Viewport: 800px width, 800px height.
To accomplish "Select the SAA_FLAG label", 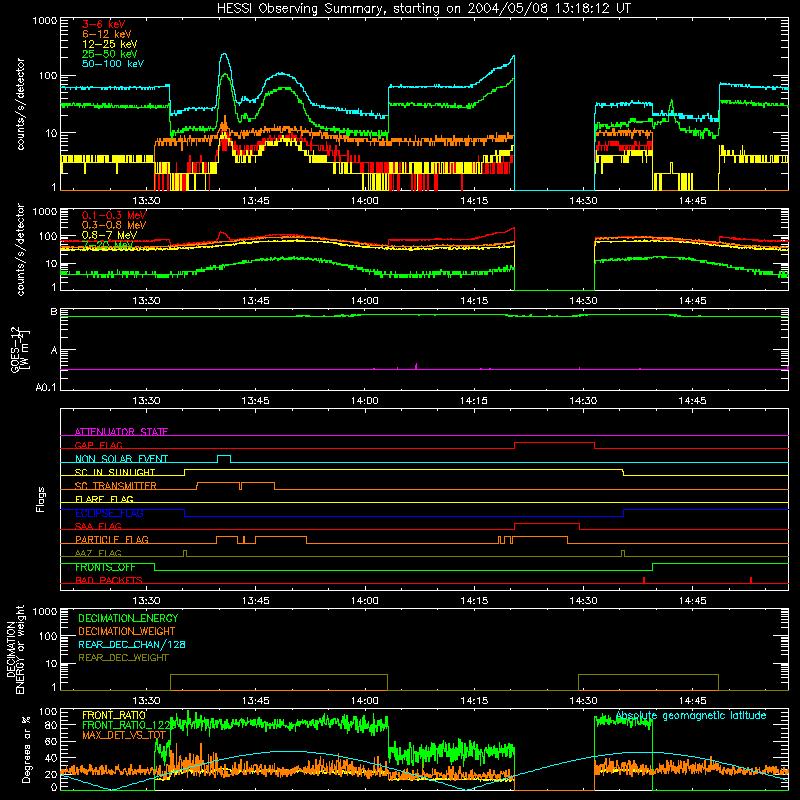I will tap(98, 526).
